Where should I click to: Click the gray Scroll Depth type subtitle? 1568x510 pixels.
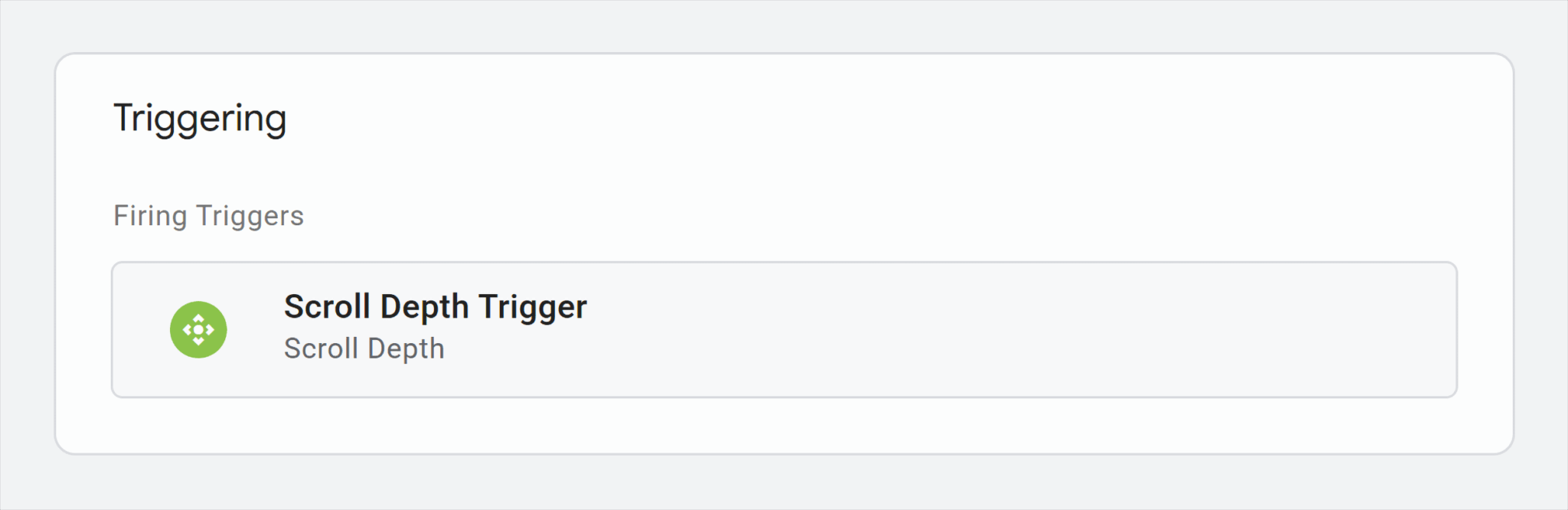[x=364, y=349]
